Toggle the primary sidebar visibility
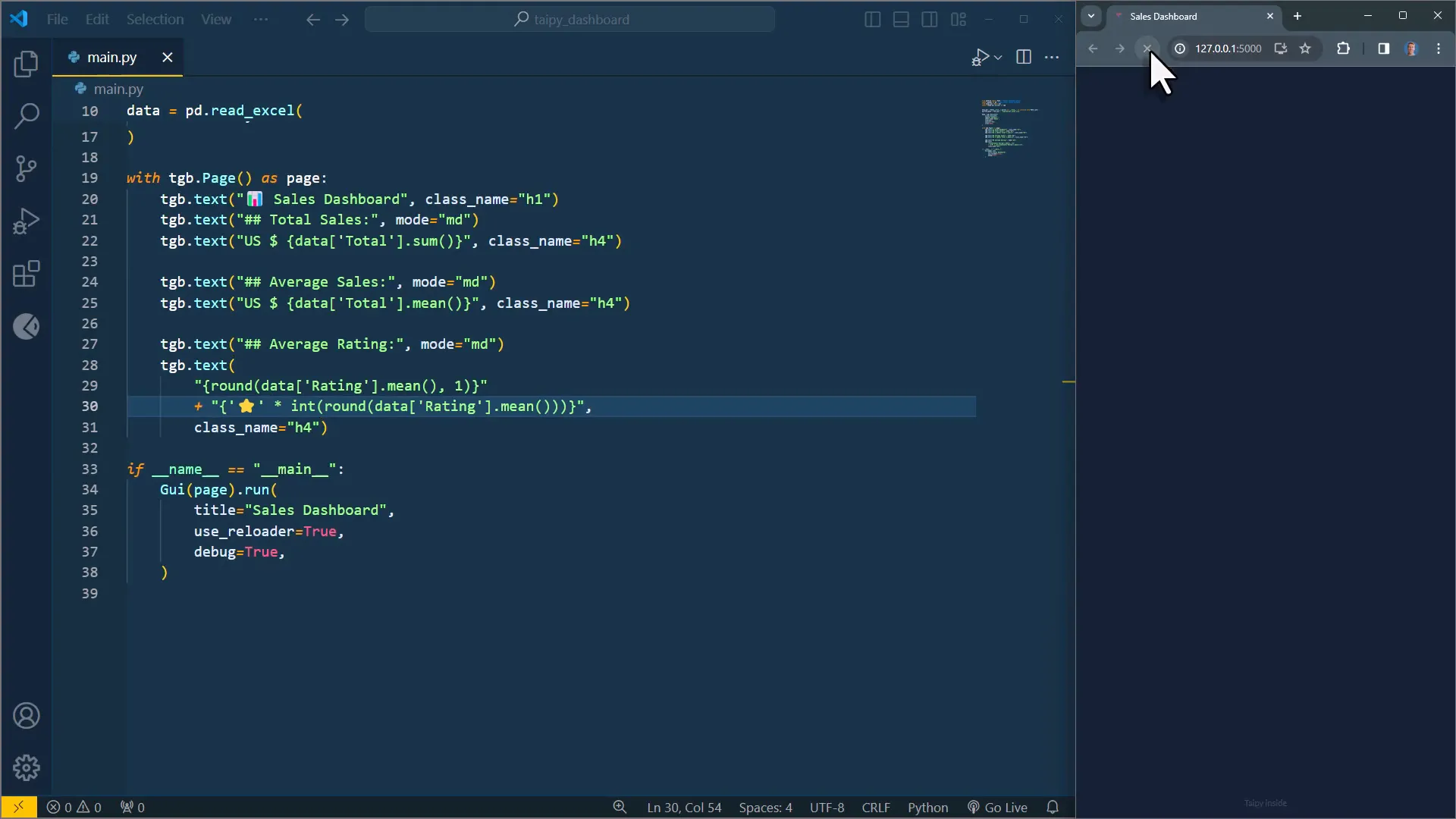 (872, 20)
